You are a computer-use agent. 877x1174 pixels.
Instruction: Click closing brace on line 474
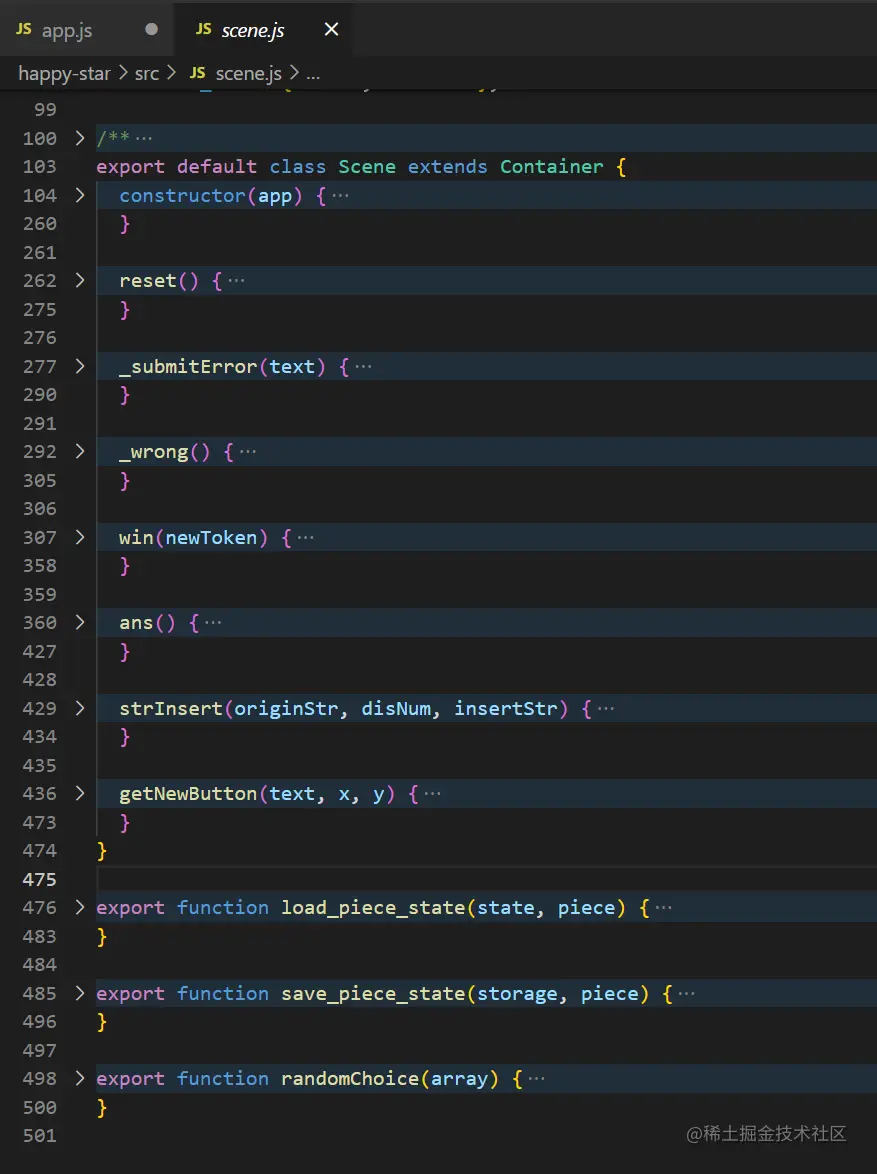[102, 851]
